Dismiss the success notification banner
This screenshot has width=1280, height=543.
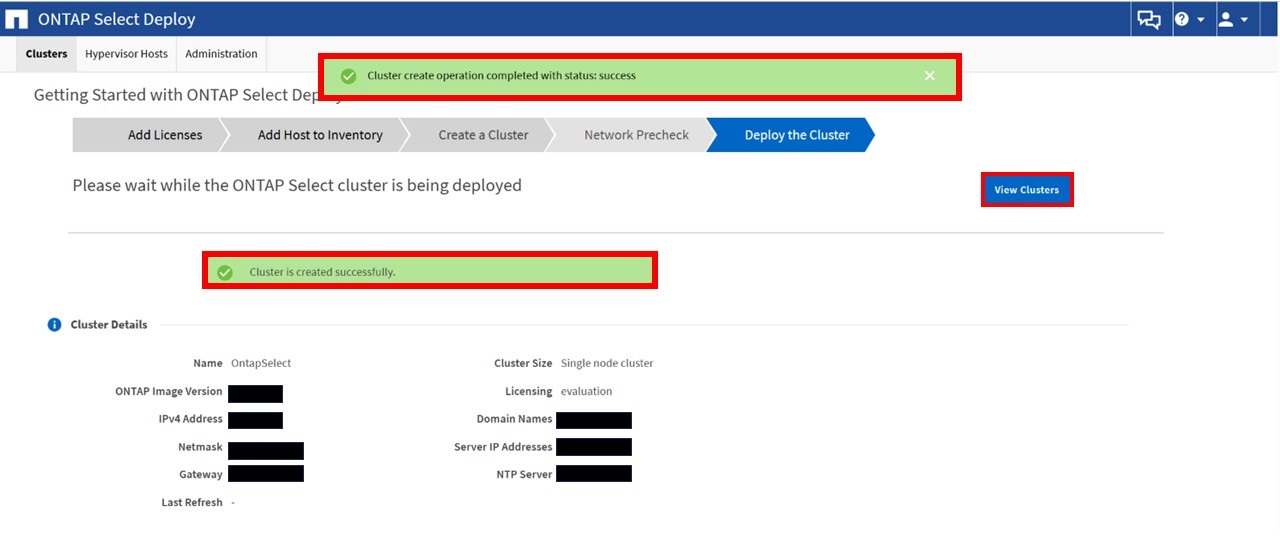(930, 76)
